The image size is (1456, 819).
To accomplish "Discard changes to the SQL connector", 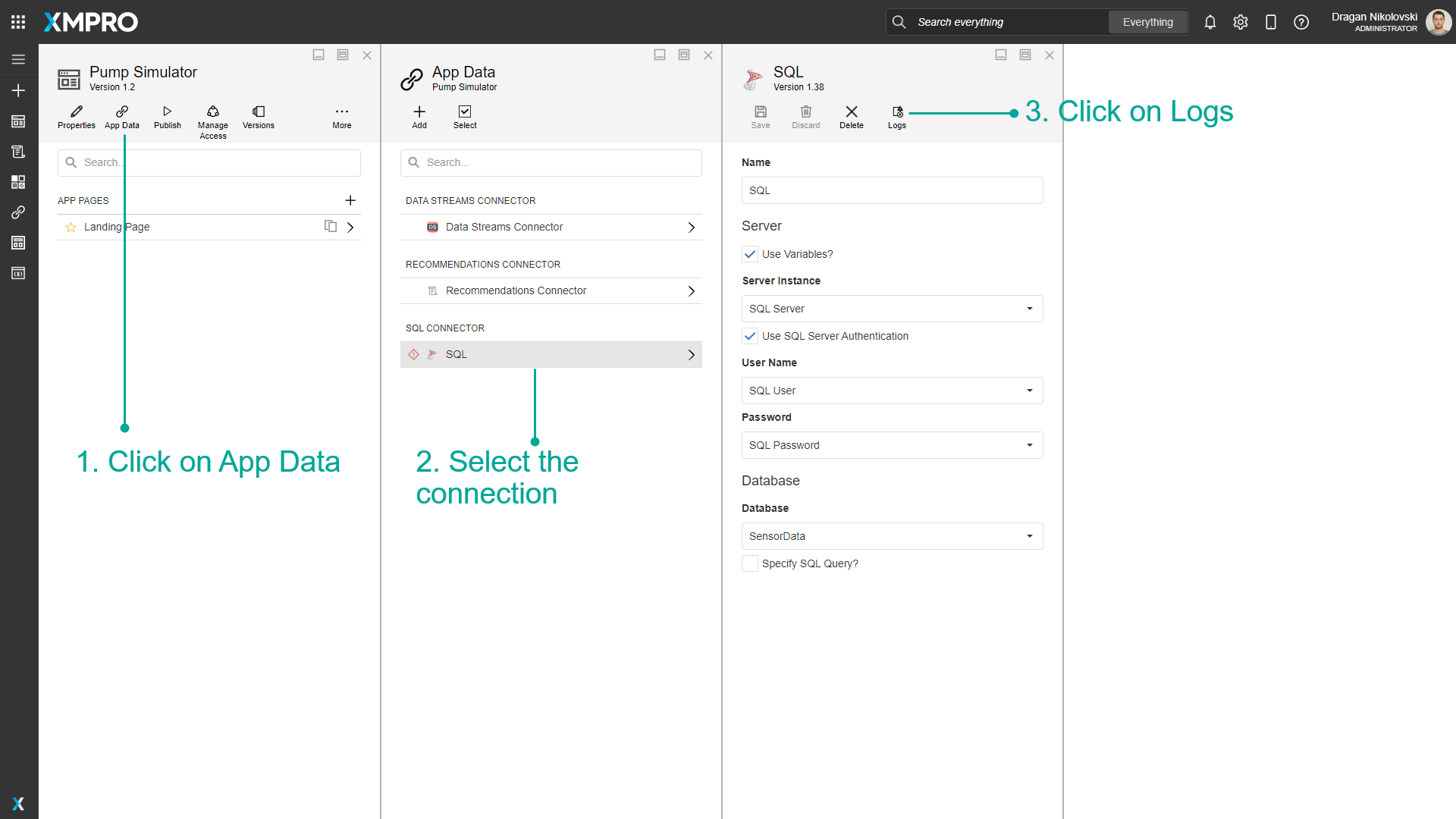I will click(805, 117).
